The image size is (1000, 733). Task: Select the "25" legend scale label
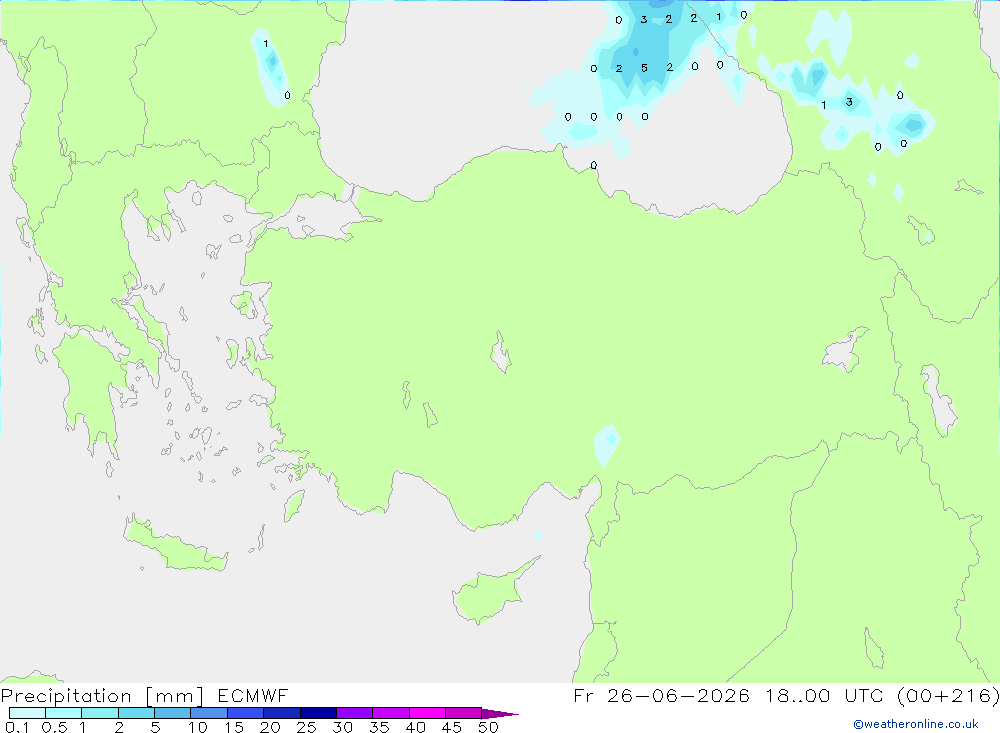click(306, 727)
